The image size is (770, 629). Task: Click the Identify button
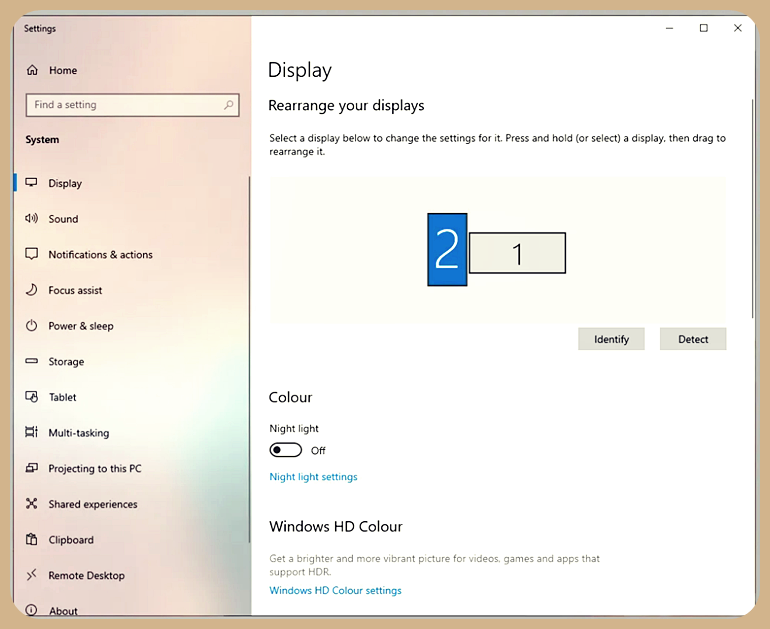click(611, 339)
